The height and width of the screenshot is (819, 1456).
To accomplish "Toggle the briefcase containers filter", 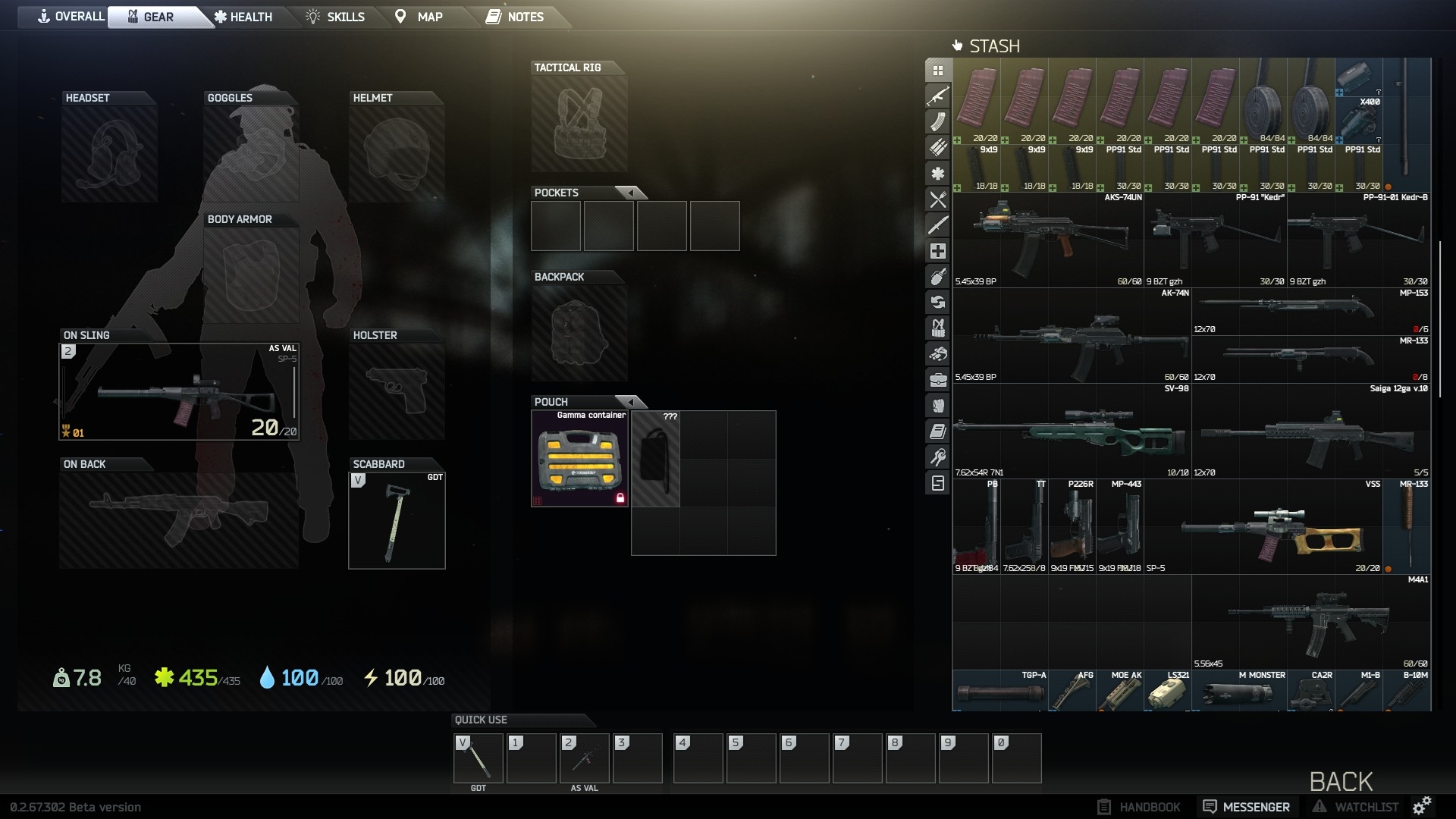I will tap(938, 380).
